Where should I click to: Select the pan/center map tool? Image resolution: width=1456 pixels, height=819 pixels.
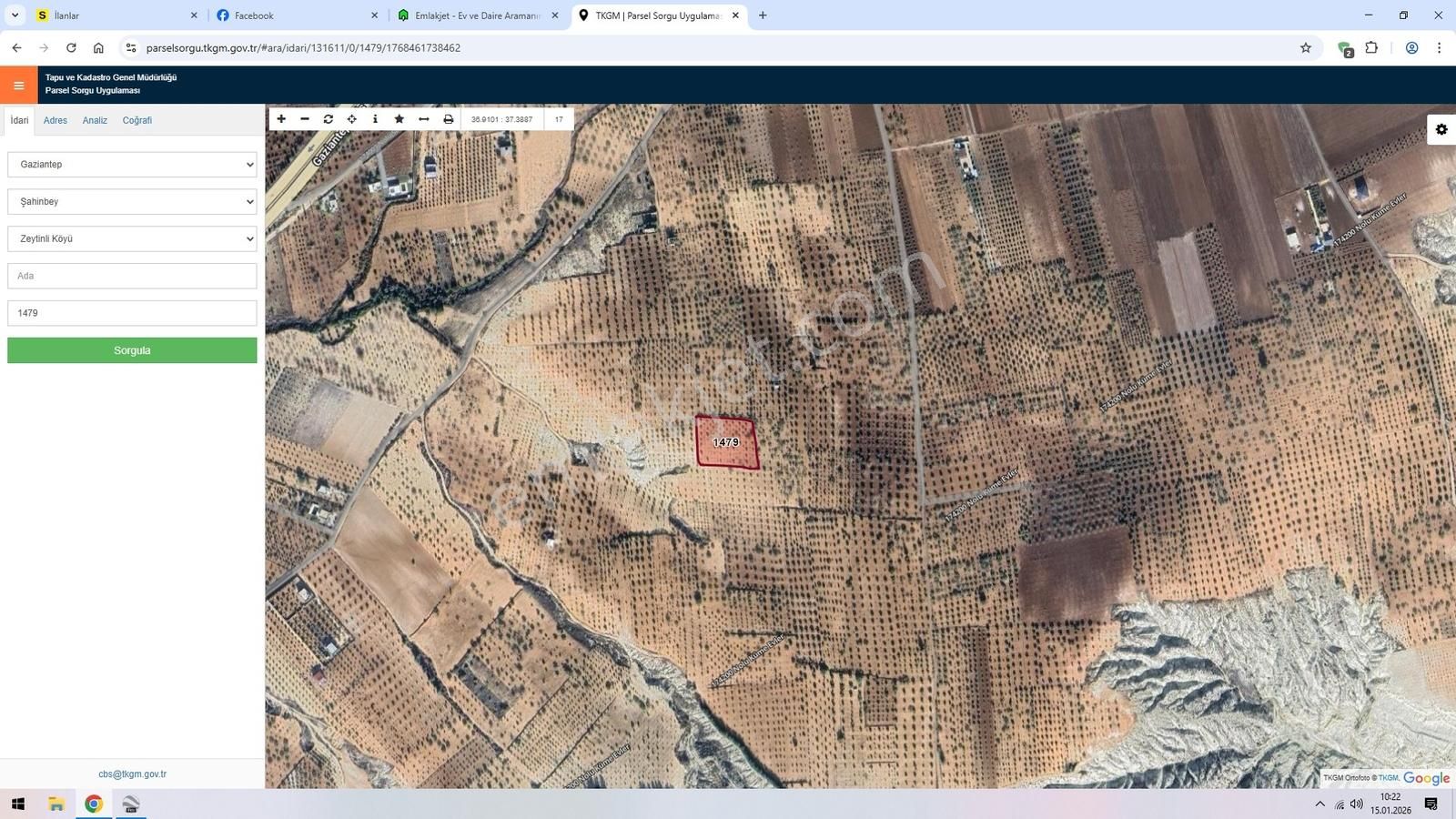tap(352, 119)
